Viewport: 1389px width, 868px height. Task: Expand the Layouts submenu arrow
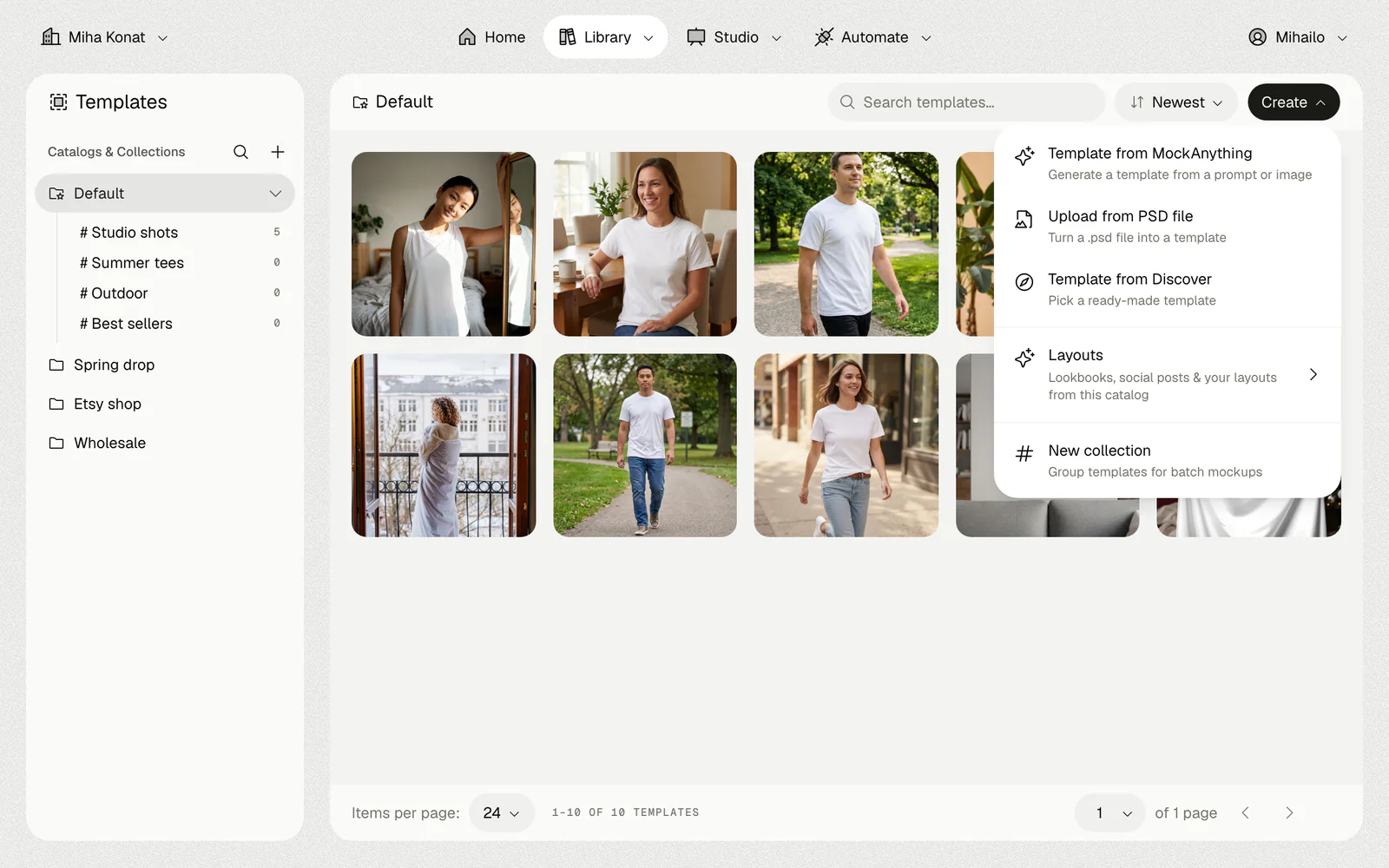click(1313, 374)
